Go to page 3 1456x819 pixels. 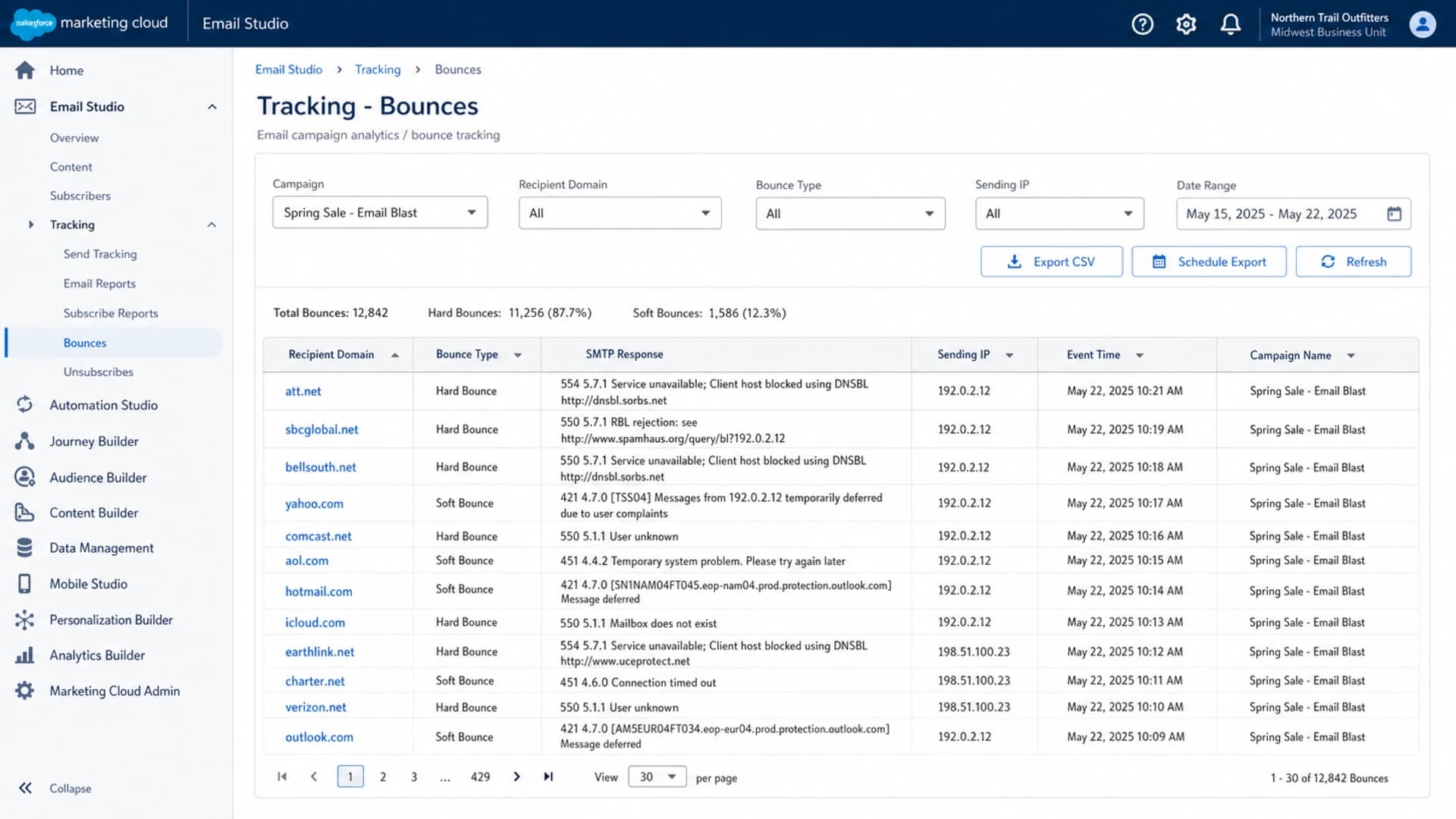(x=414, y=777)
